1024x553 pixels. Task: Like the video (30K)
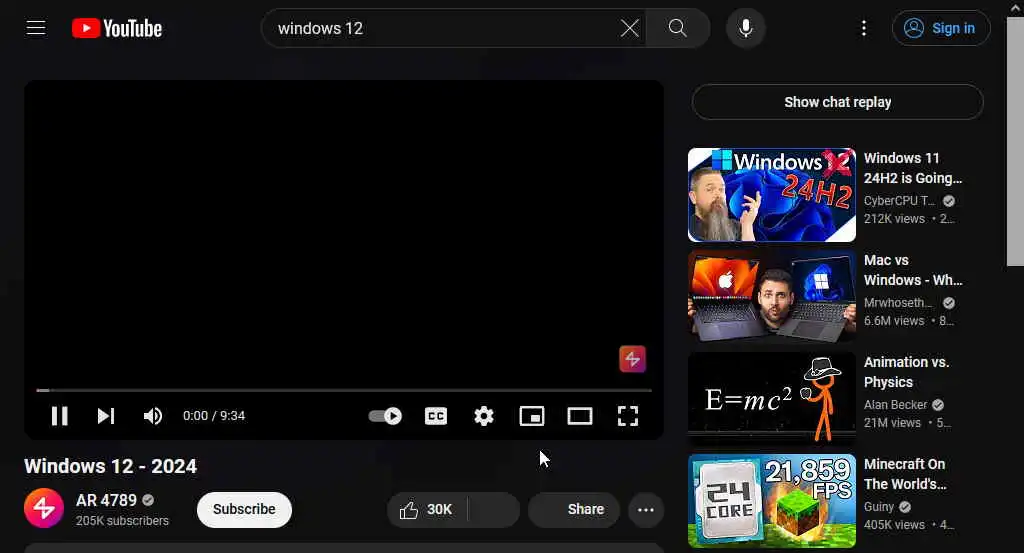(427, 509)
